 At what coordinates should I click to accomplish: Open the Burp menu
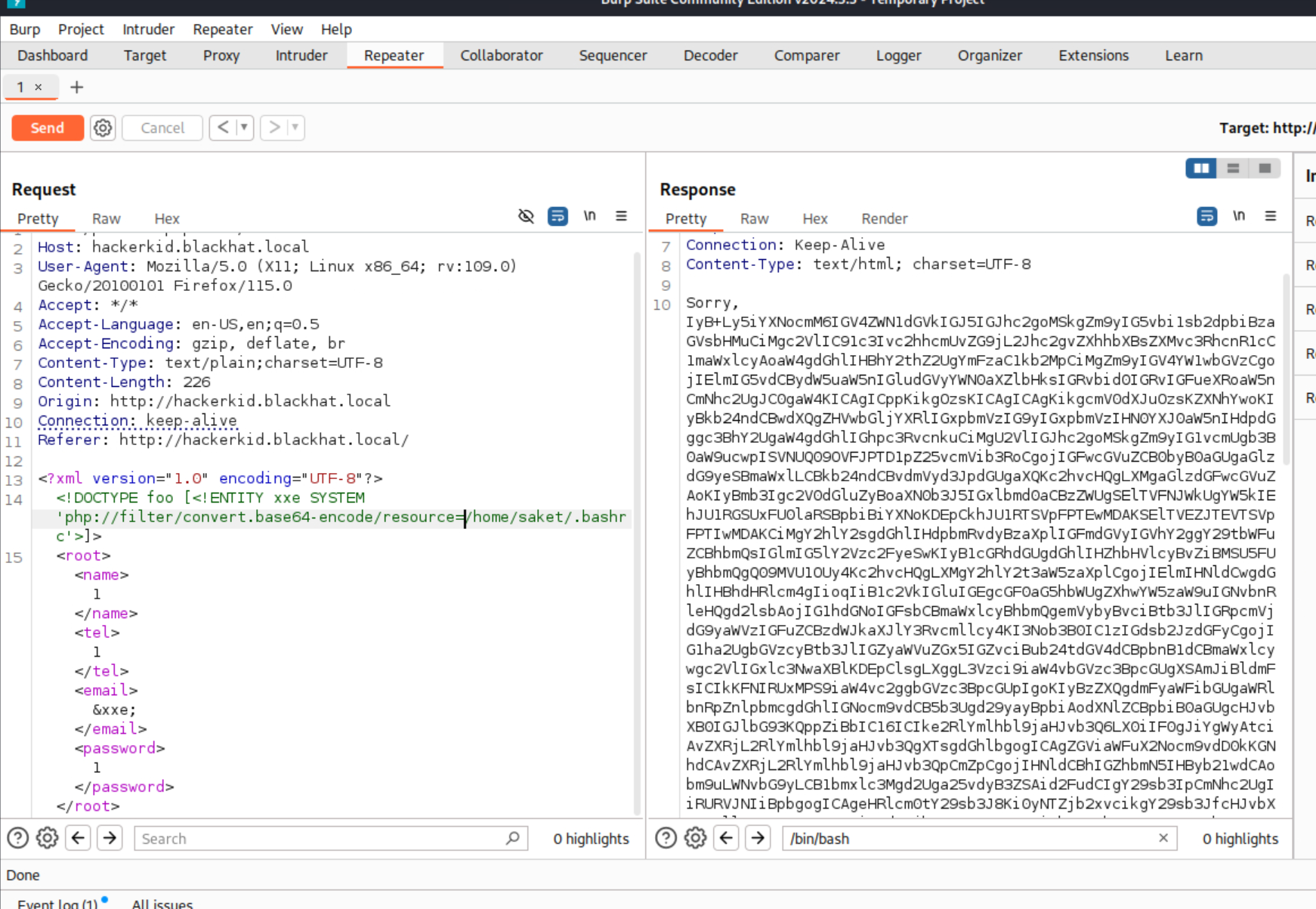25,29
